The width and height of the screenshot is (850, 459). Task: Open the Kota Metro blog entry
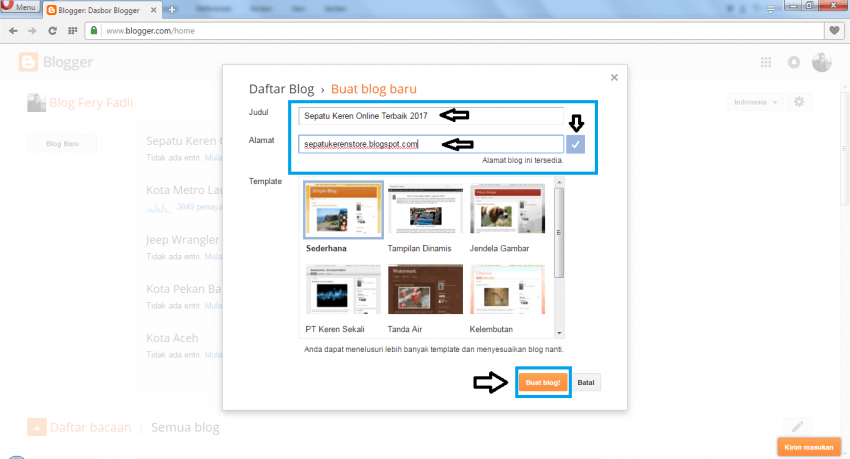click(184, 190)
